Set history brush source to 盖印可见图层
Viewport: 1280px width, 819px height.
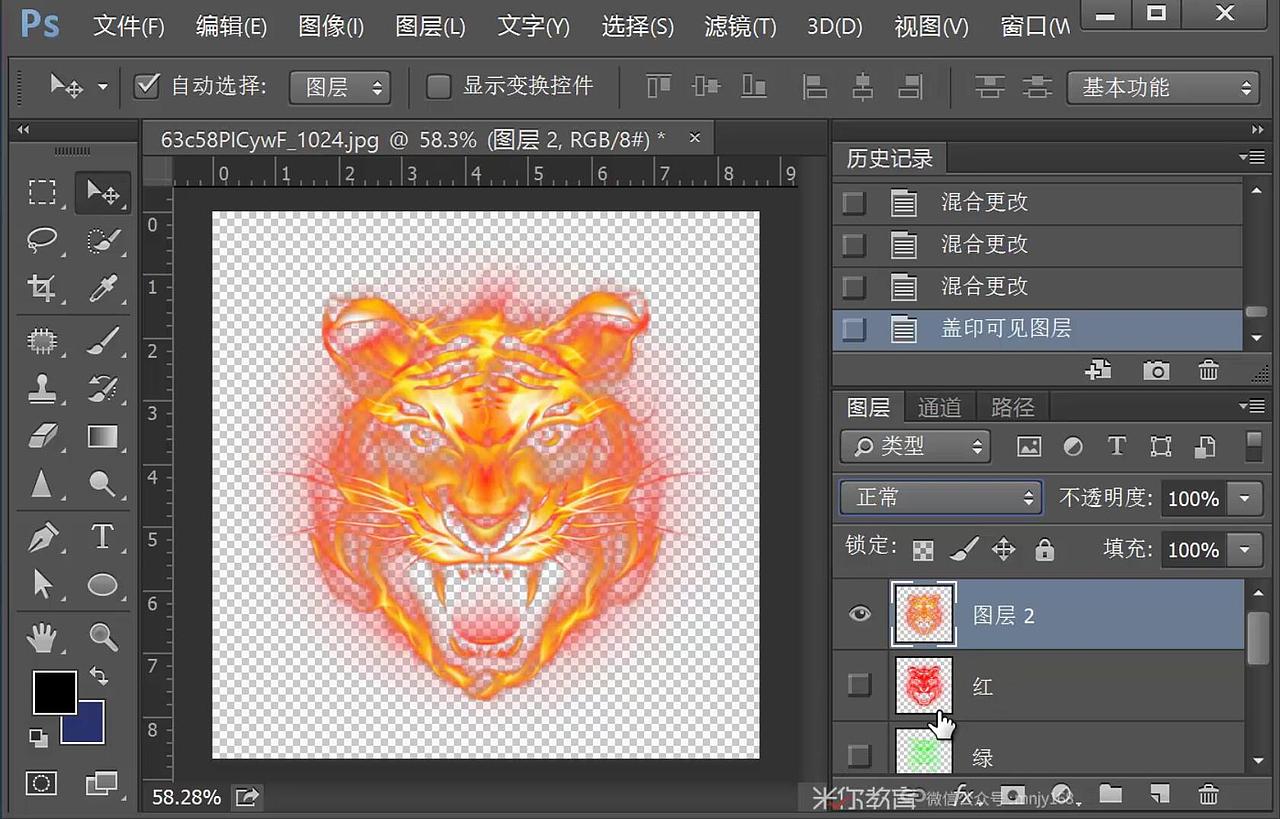pyautogui.click(x=854, y=329)
